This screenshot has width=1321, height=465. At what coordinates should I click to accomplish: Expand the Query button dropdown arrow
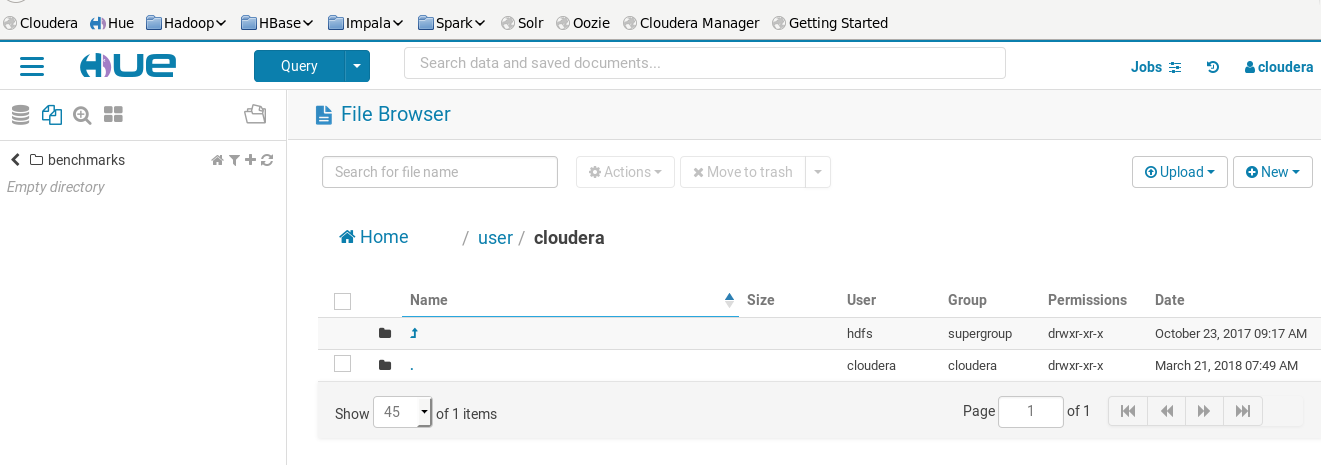(x=358, y=66)
